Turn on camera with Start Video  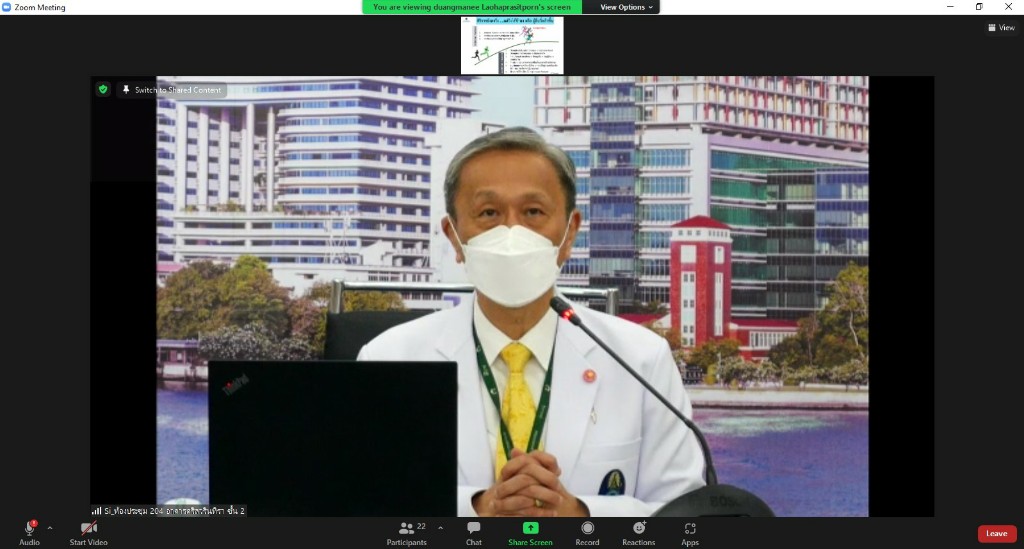click(x=89, y=529)
